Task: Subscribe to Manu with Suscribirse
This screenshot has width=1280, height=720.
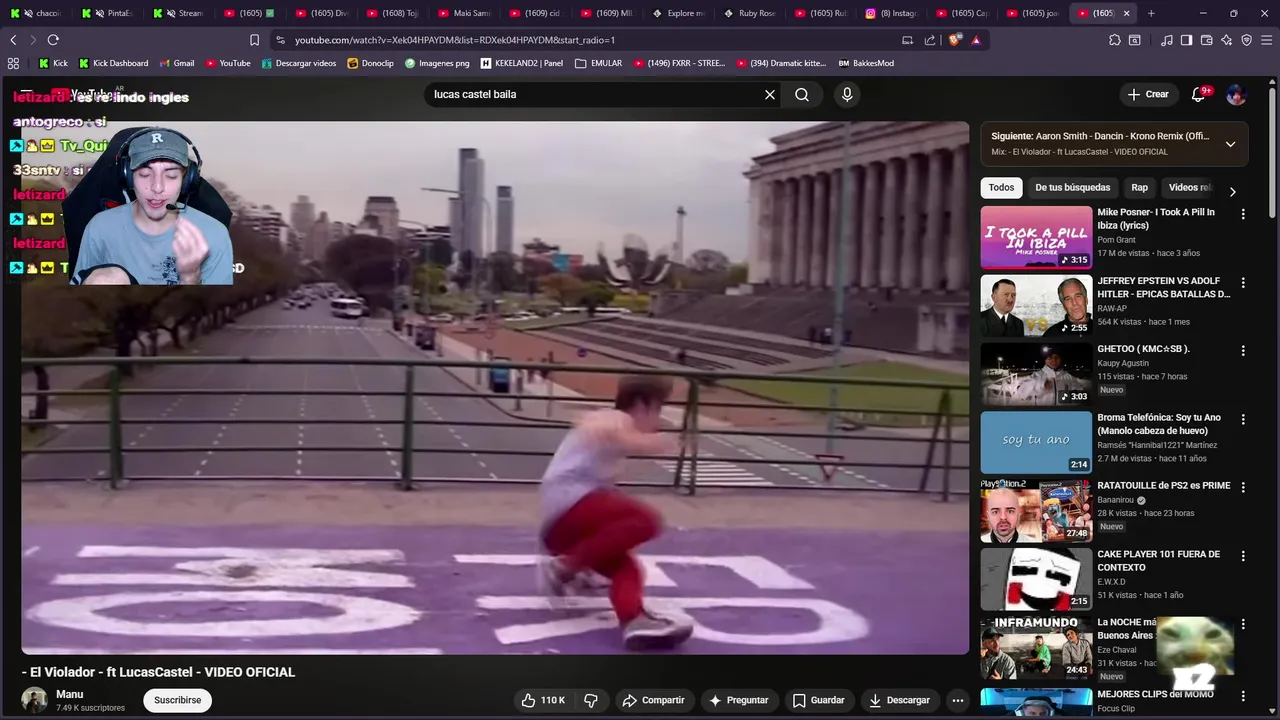Action: [178, 700]
